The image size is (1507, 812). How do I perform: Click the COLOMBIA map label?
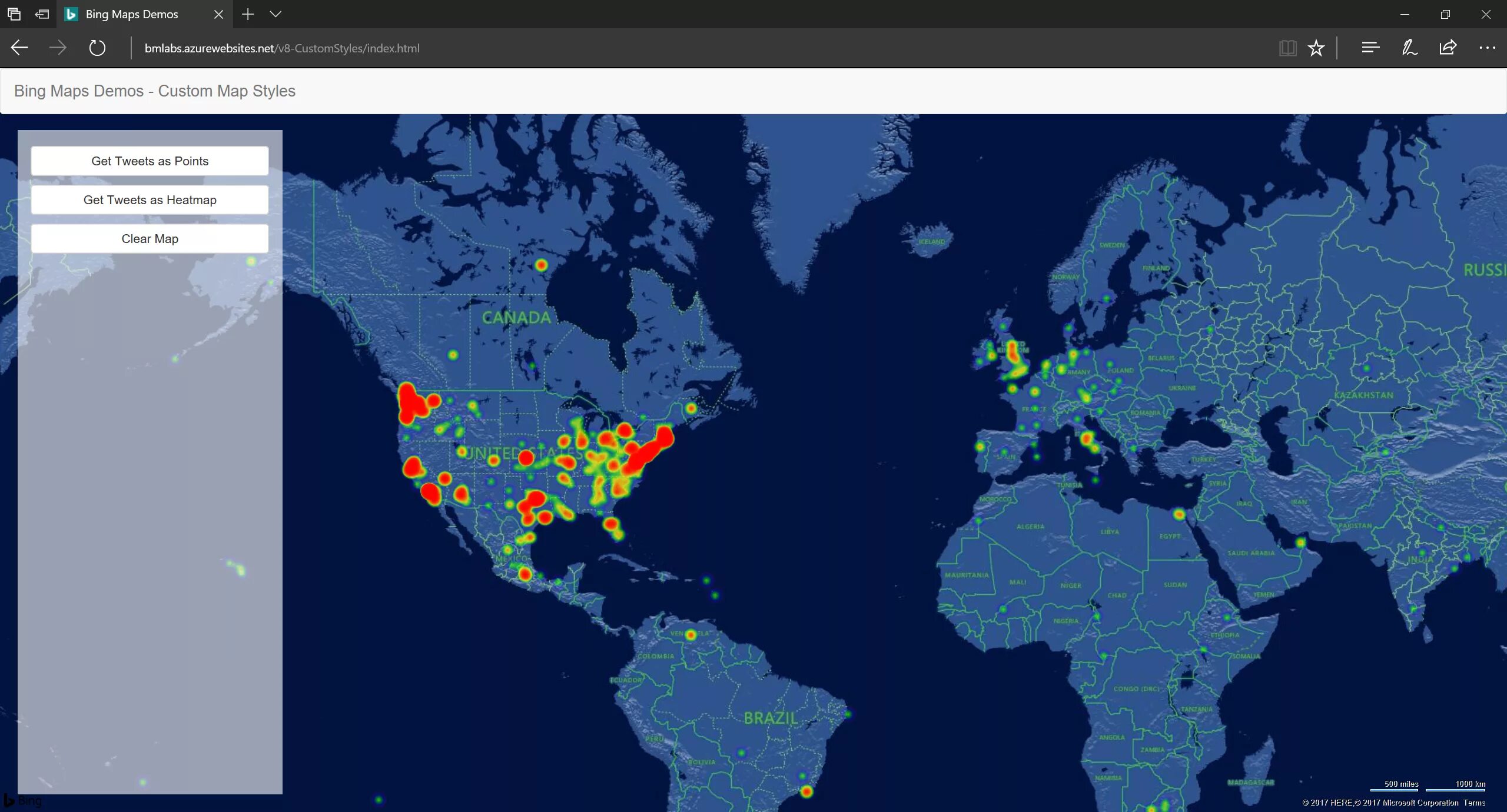pos(656,656)
